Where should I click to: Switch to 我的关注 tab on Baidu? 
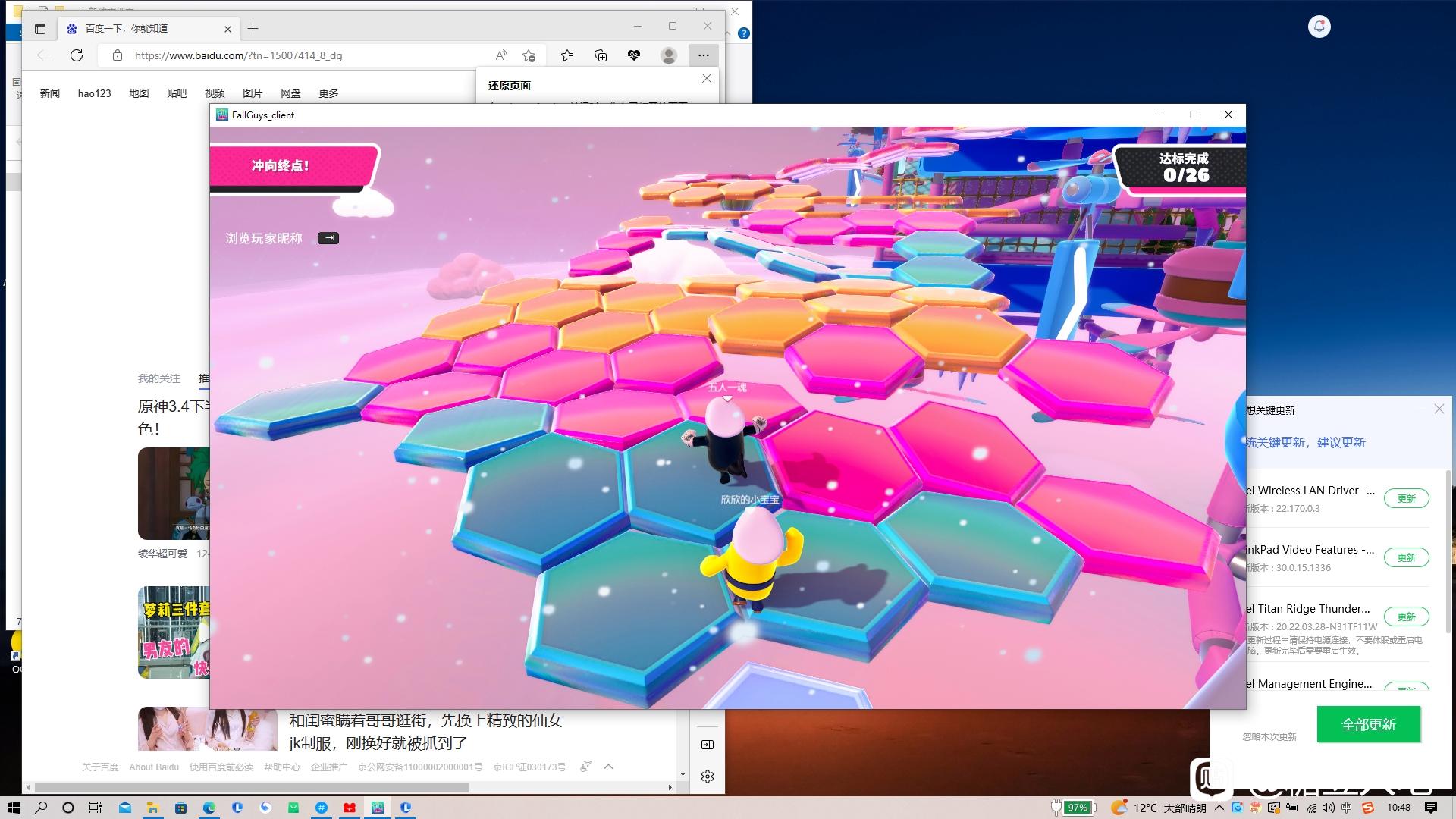click(x=158, y=378)
